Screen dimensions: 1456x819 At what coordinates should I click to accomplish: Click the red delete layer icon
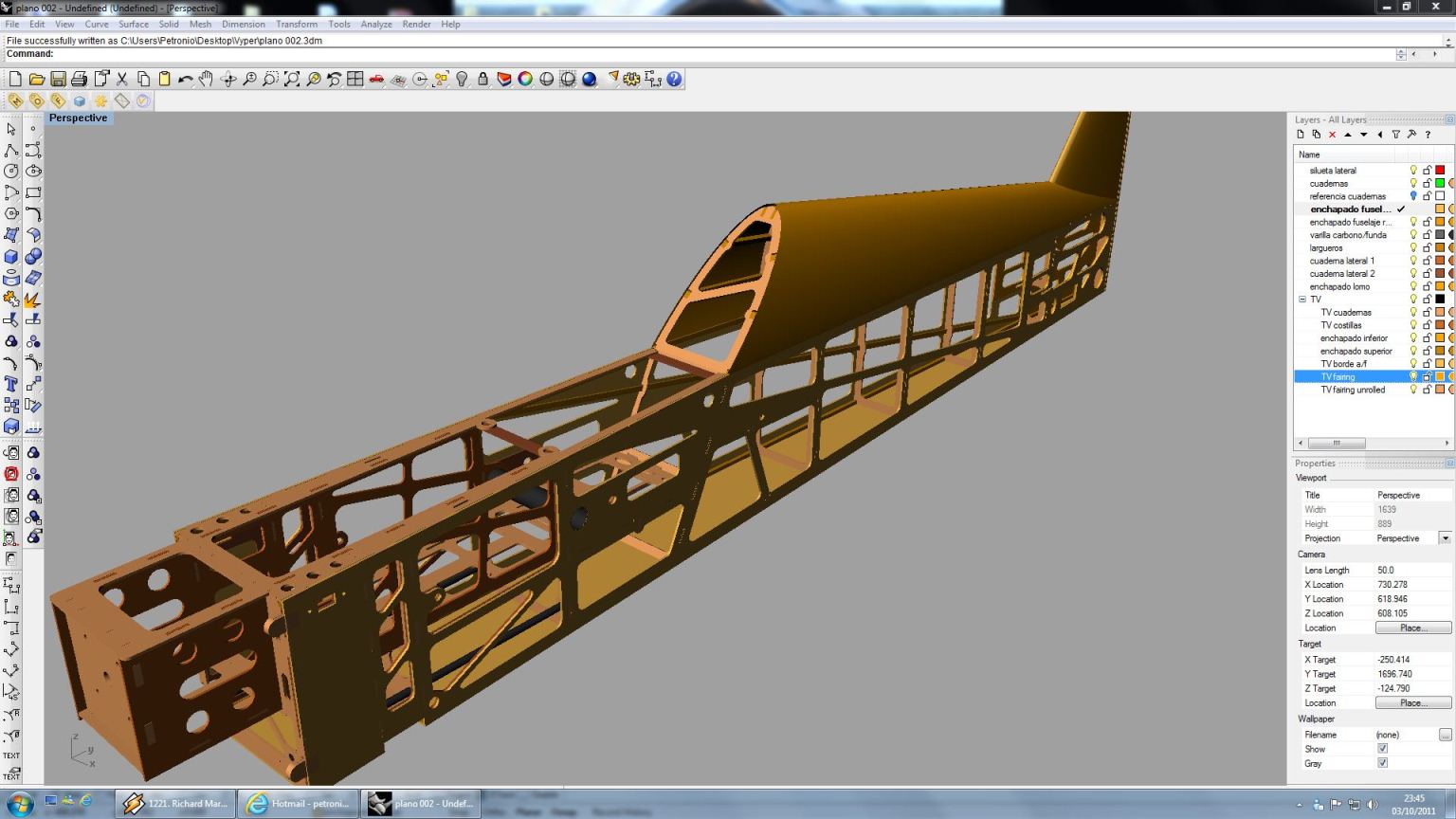click(1332, 135)
